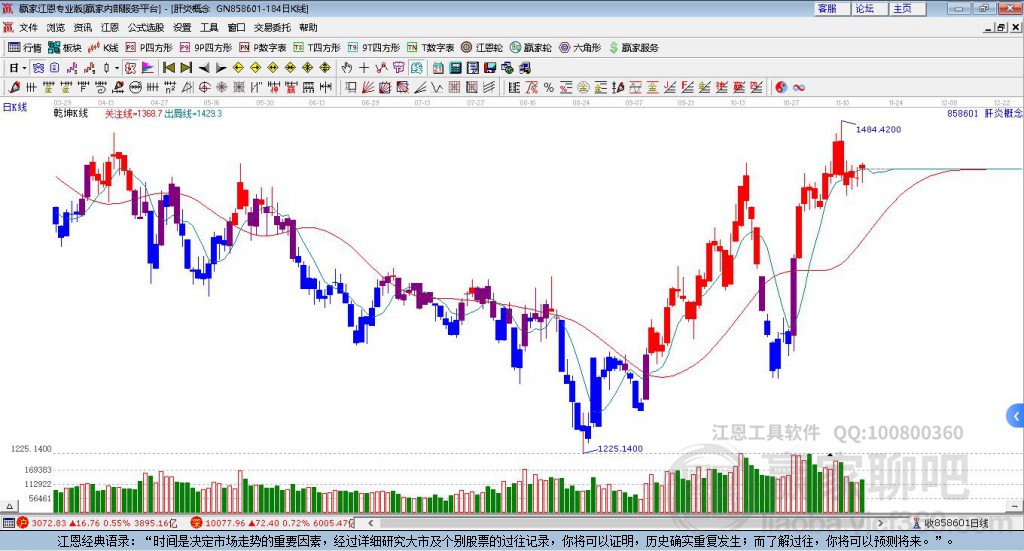Viewport: 1024px width, 551px height.
Task: Open the calculator icon
Action: [455, 68]
